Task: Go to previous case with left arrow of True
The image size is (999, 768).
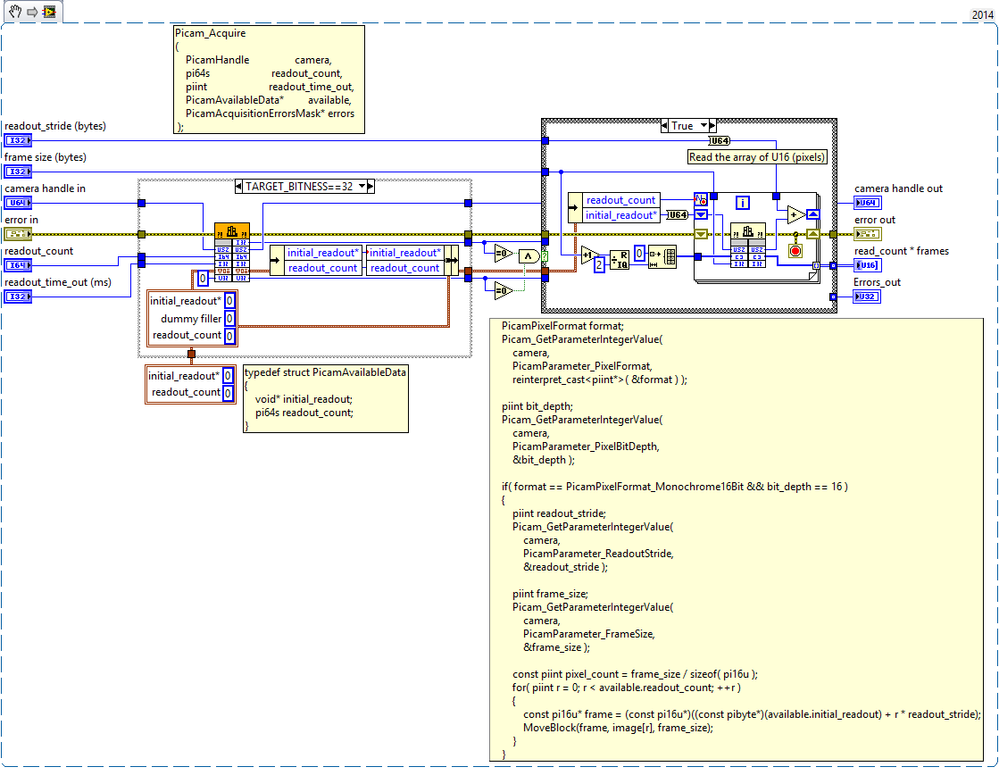Action: (665, 126)
